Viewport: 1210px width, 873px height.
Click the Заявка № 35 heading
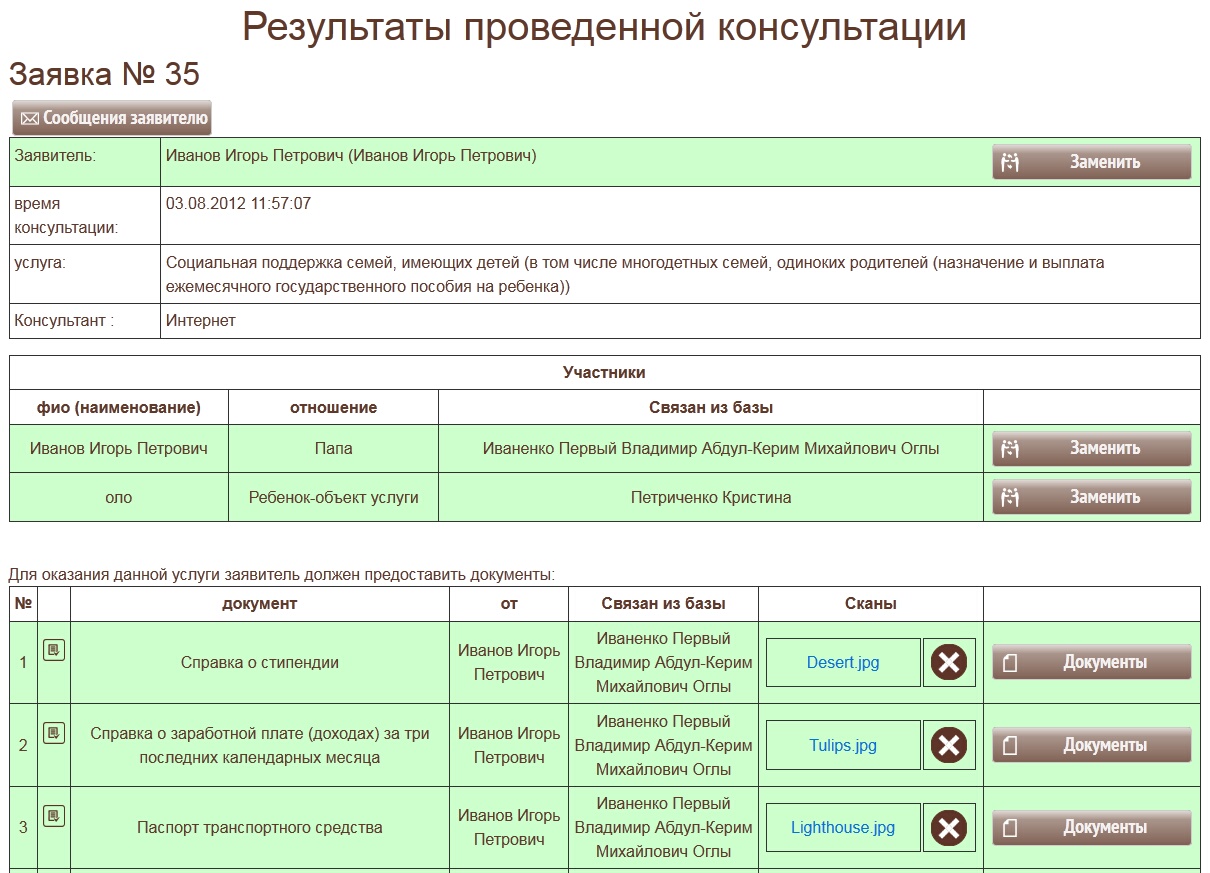[x=104, y=74]
